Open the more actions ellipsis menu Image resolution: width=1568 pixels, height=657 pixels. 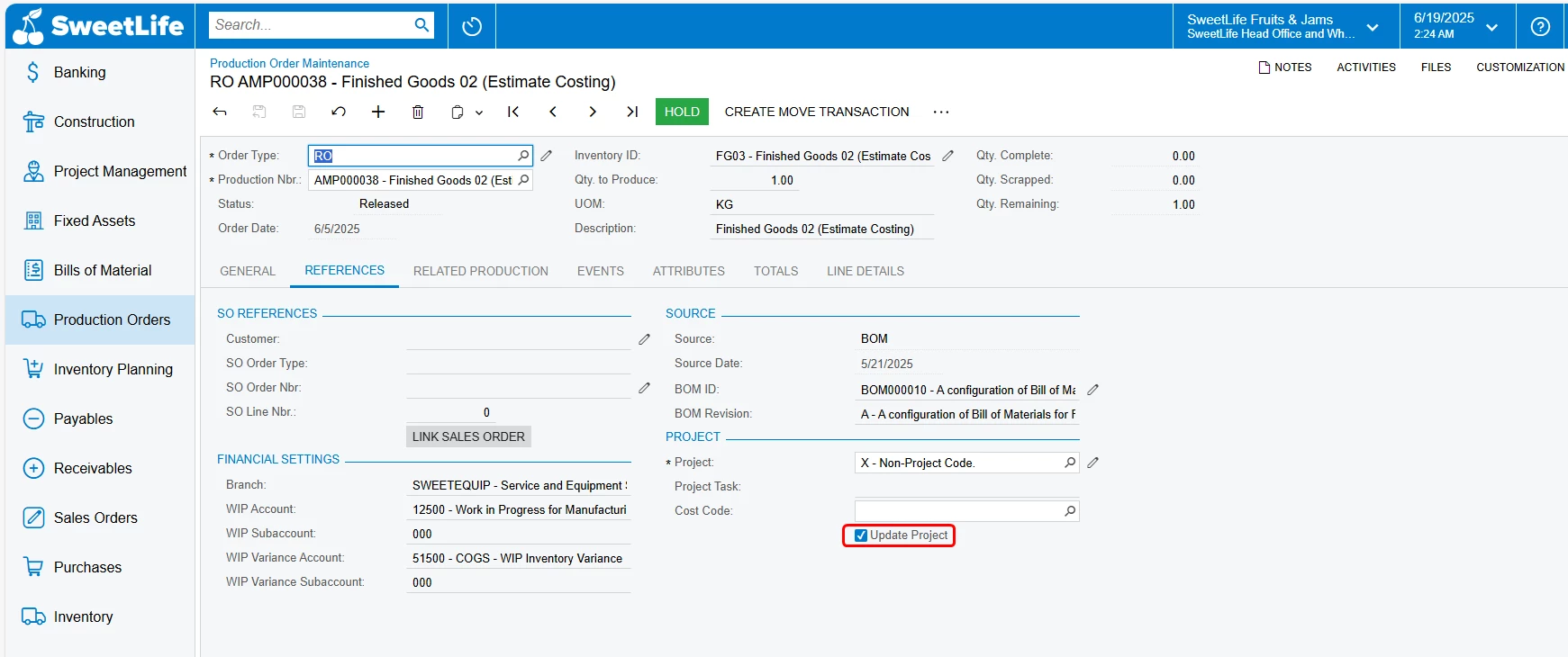pos(941,112)
